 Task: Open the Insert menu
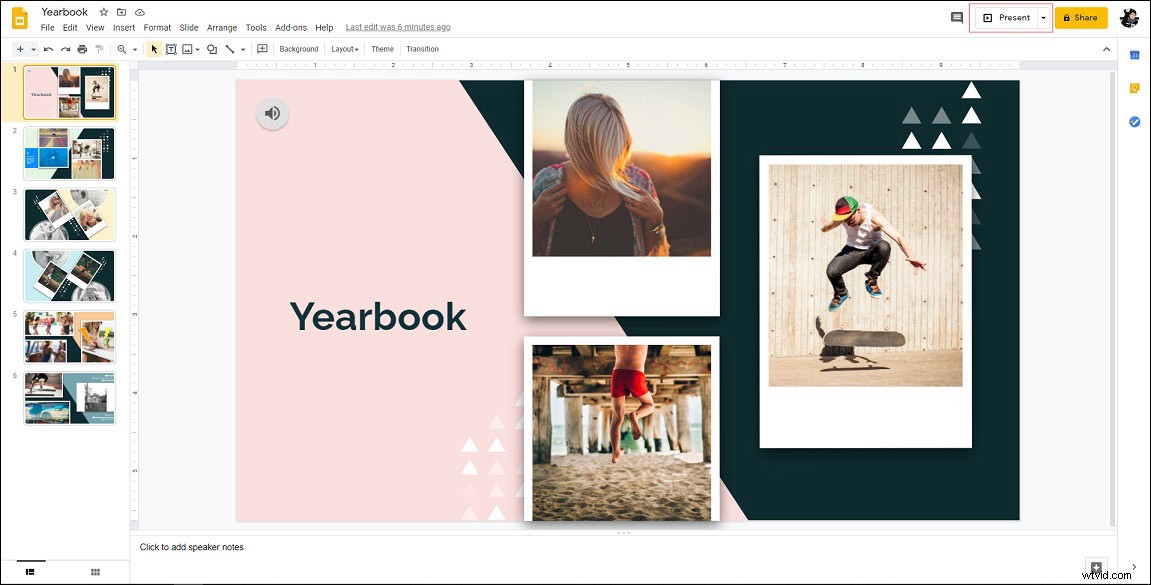point(123,27)
